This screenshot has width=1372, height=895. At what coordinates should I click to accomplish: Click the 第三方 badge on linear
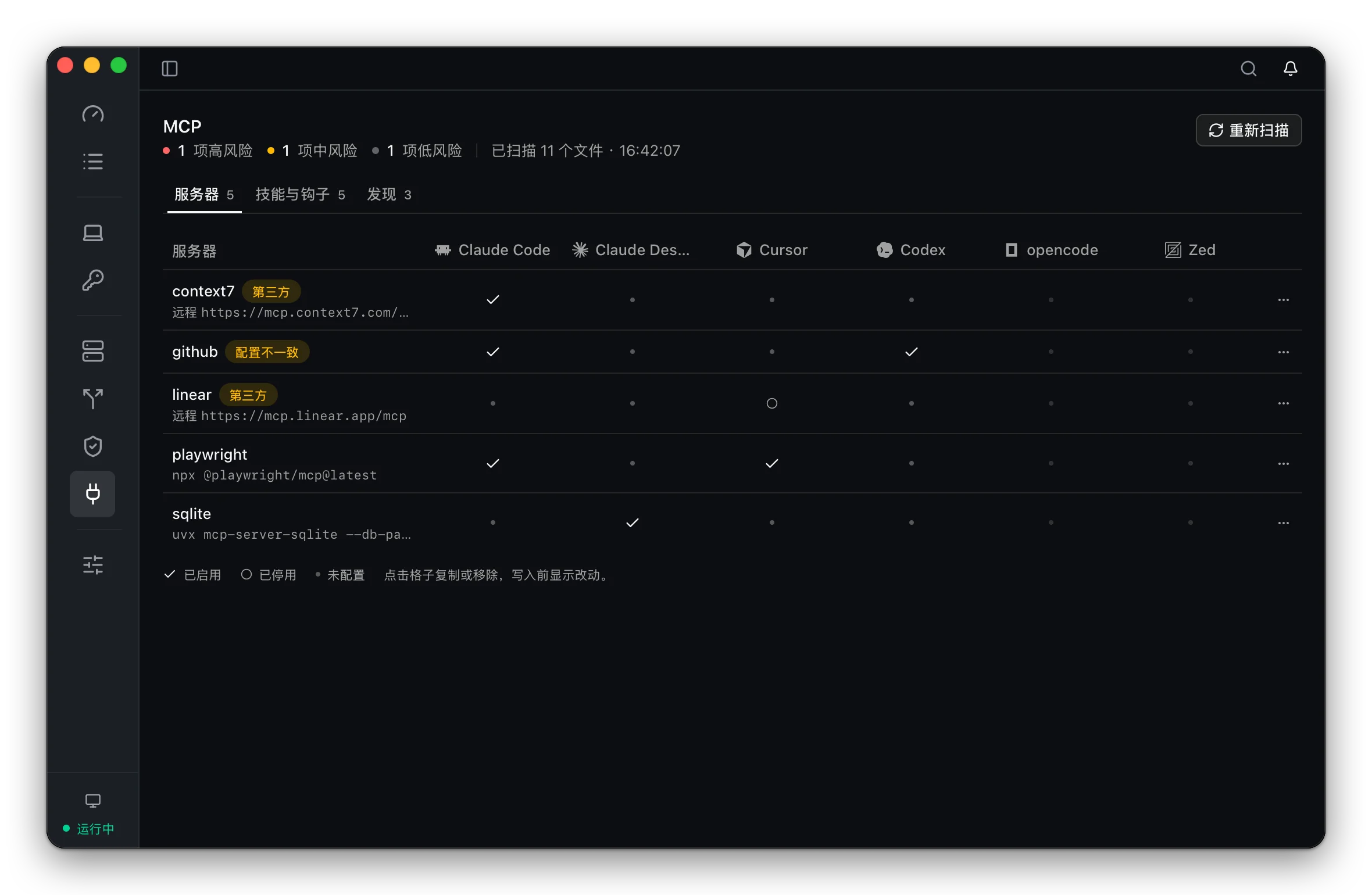pyautogui.click(x=248, y=395)
